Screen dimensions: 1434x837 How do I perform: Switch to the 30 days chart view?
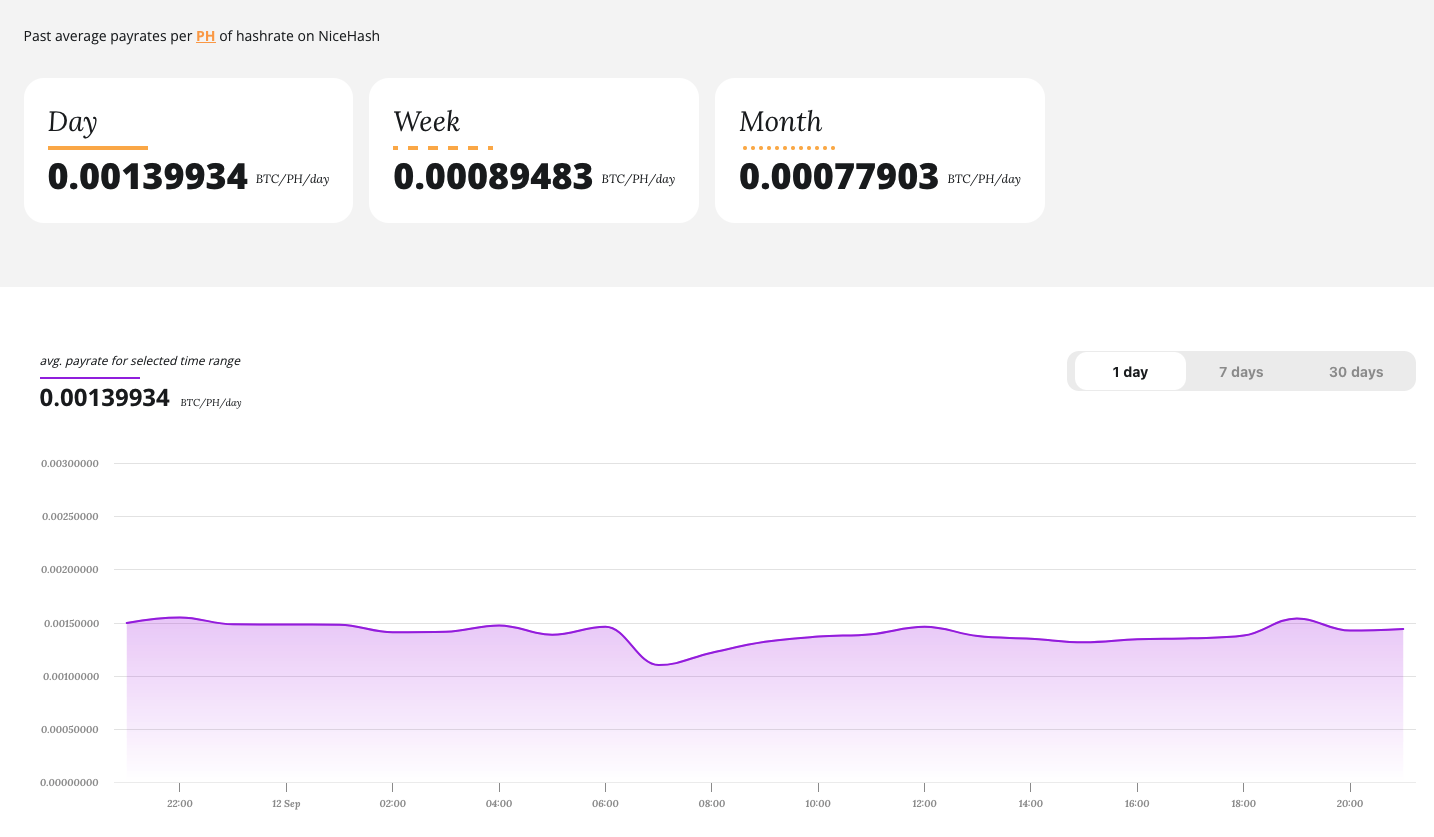1355,371
